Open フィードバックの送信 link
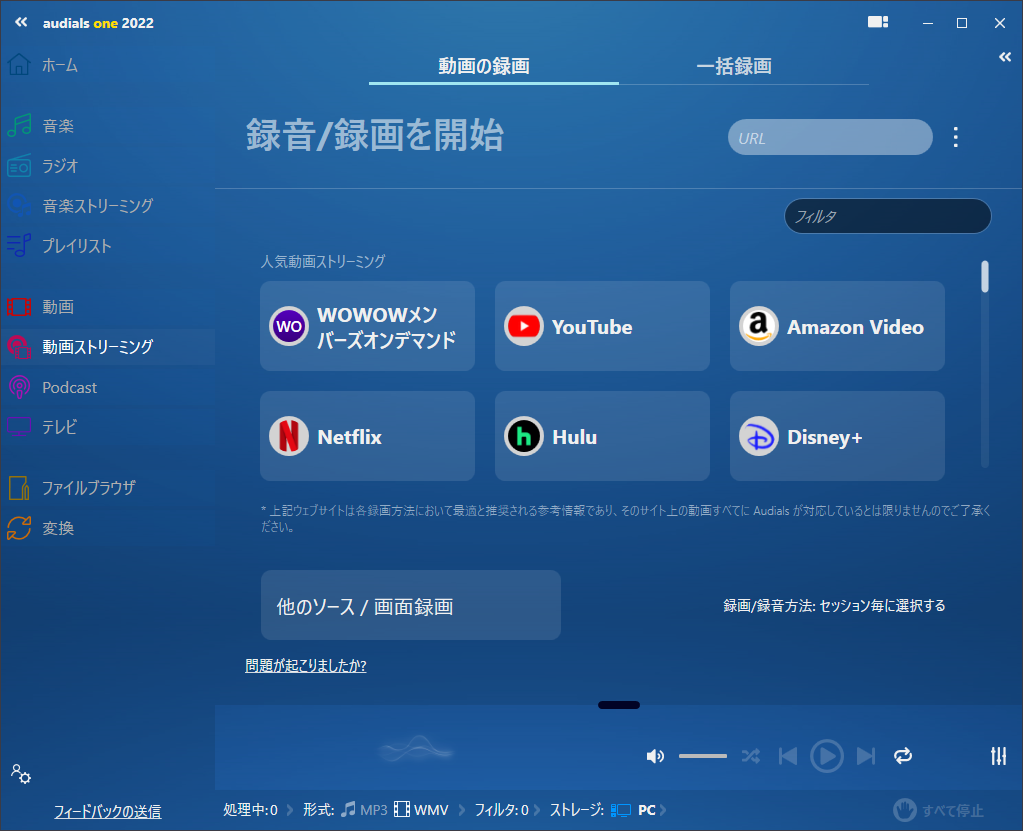The width and height of the screenshot is (1023, 831). [108, 811]
